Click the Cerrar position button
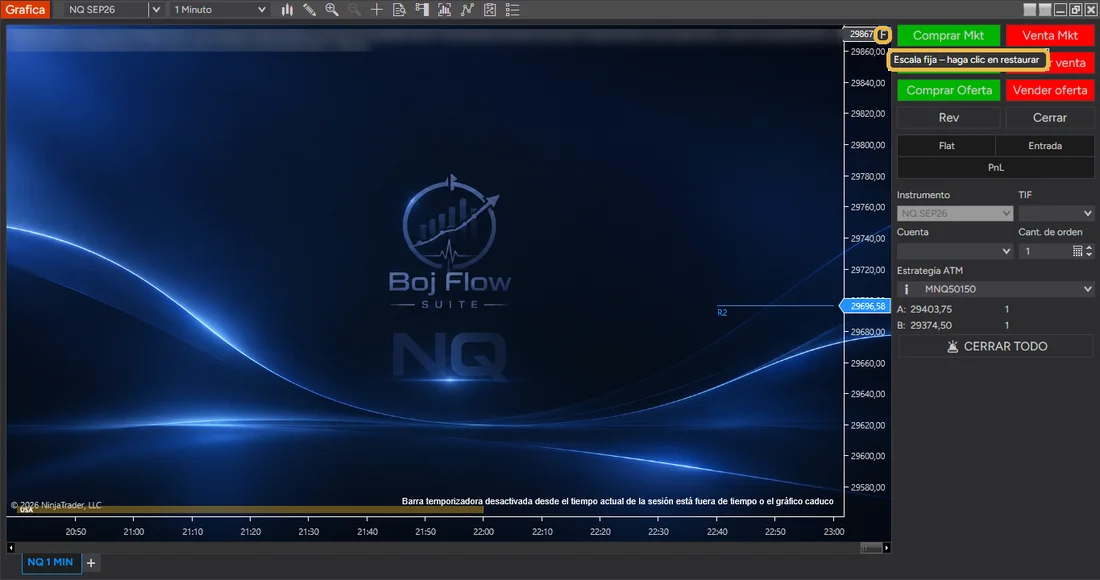The width and height of the screenshot is (1100, 580). tap(1049, 118)
